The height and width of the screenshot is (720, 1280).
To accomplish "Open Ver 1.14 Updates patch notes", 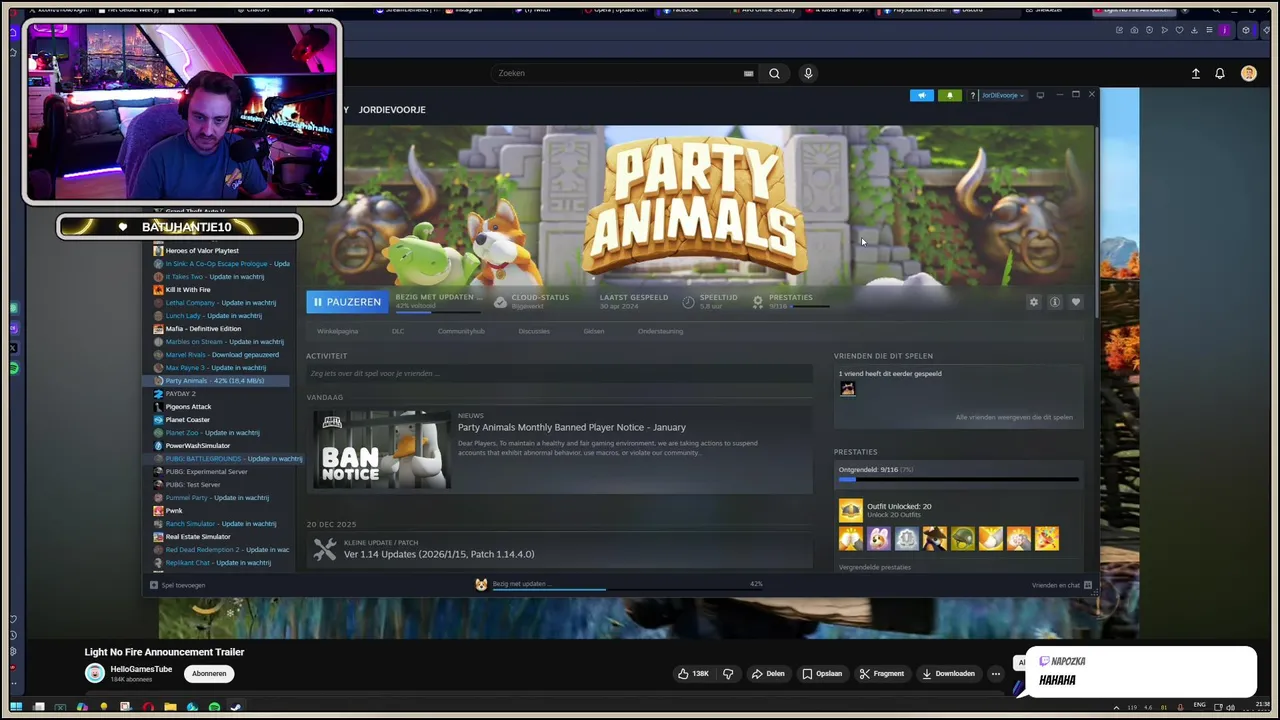I will pos(439,554).
